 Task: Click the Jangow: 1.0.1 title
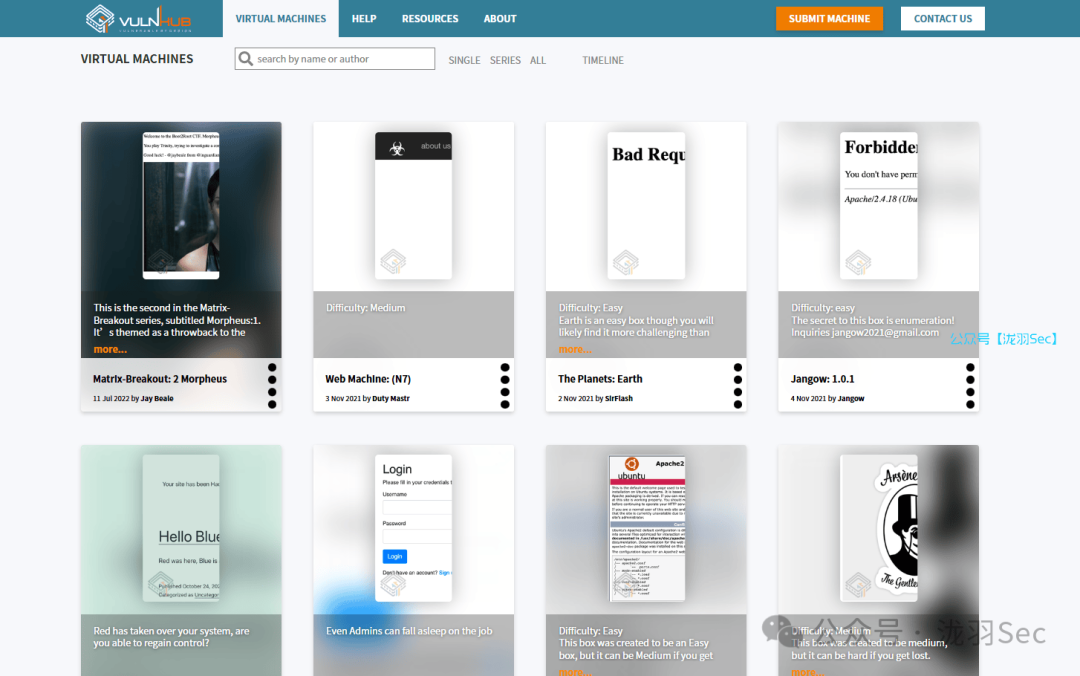pyautogui.click(x=822, y=379)
